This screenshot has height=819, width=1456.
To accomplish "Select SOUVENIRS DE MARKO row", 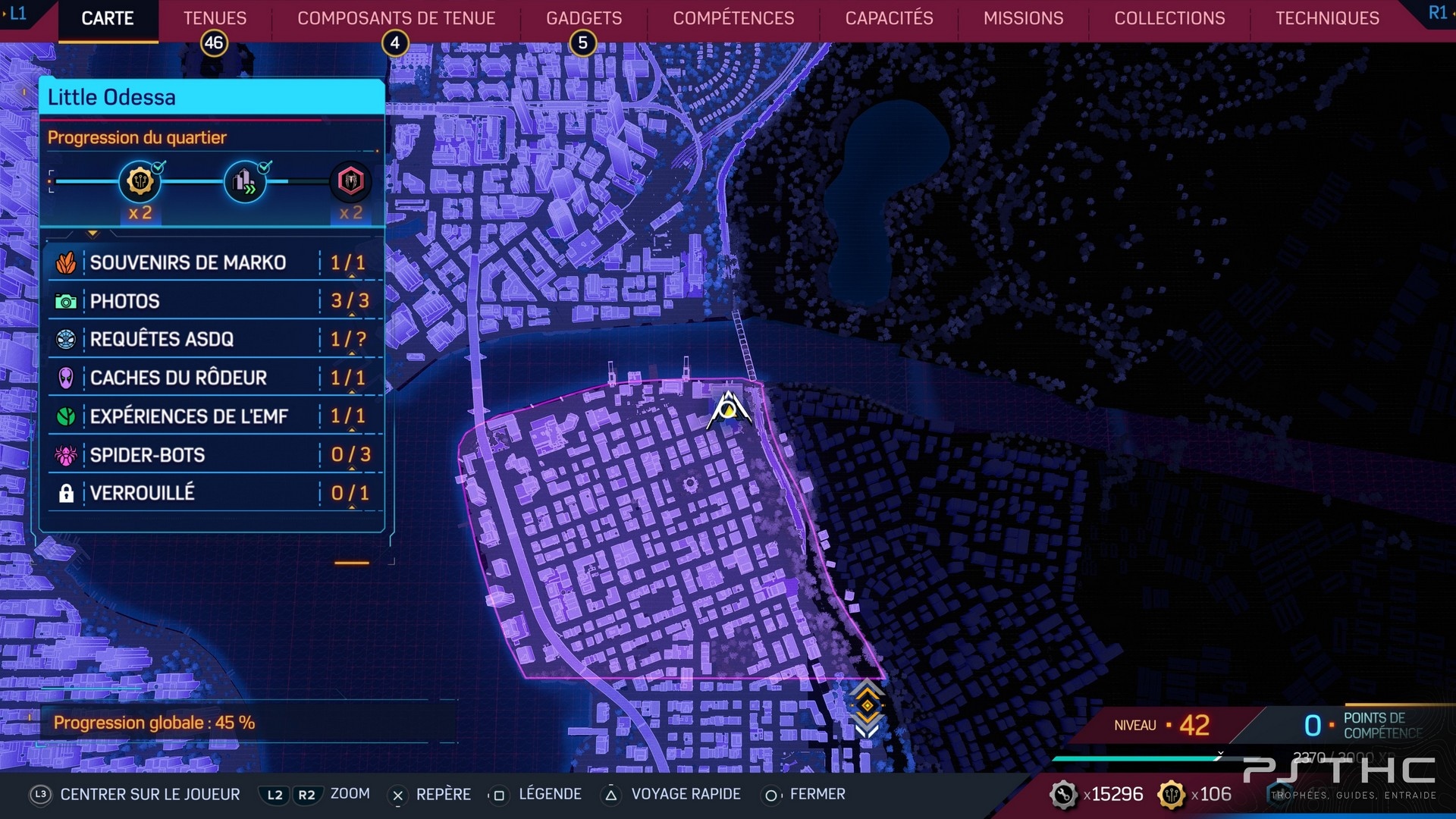I will click(215, 262).
